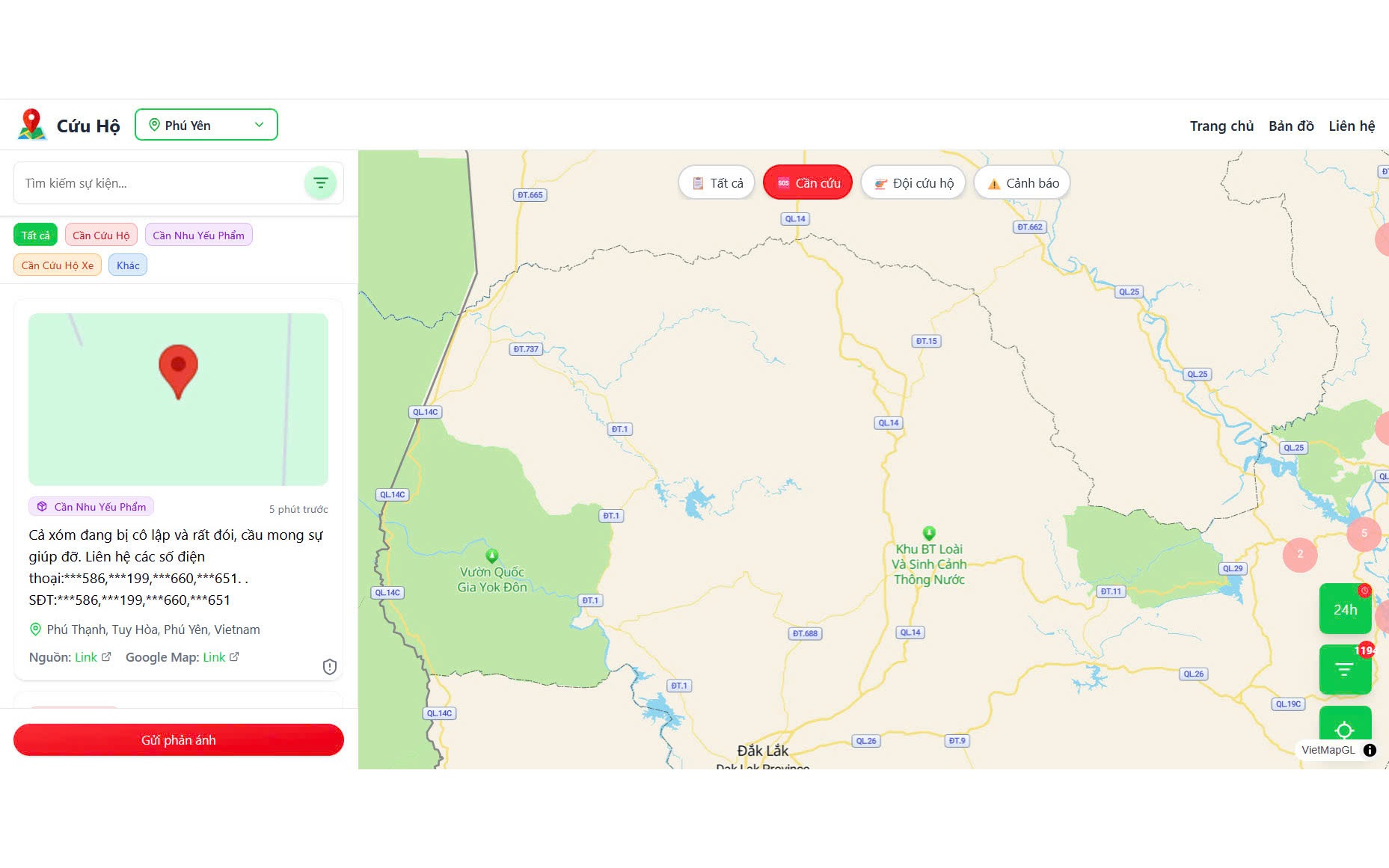Select the Cần Nhu Yếu Phẩm category chip
The height and width of the screenshot is (868, 1389).
click(199, 235)
